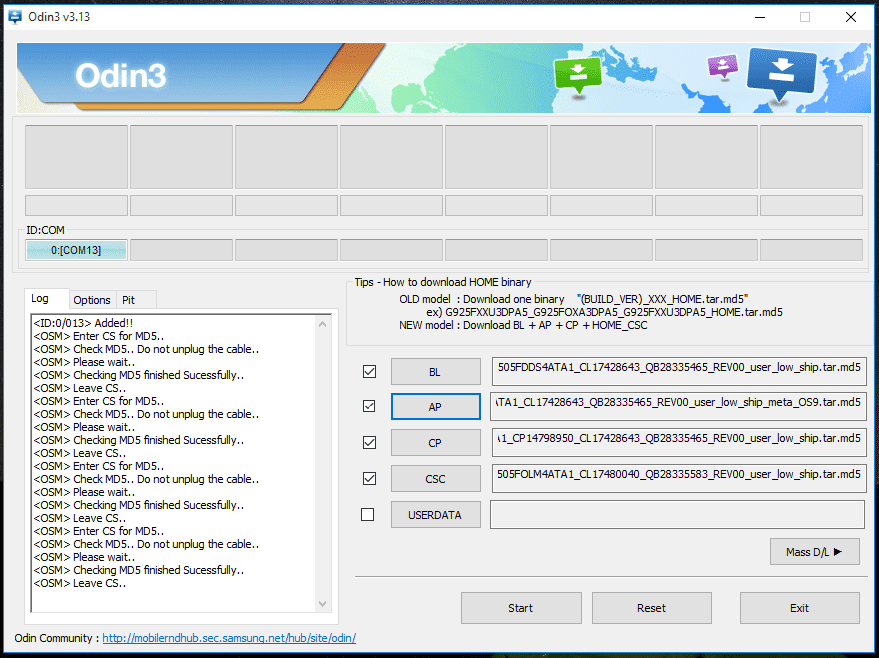The width and height of the screenshot is (879, 658).
Task: Click the Exit button
Action: [799, 608]
